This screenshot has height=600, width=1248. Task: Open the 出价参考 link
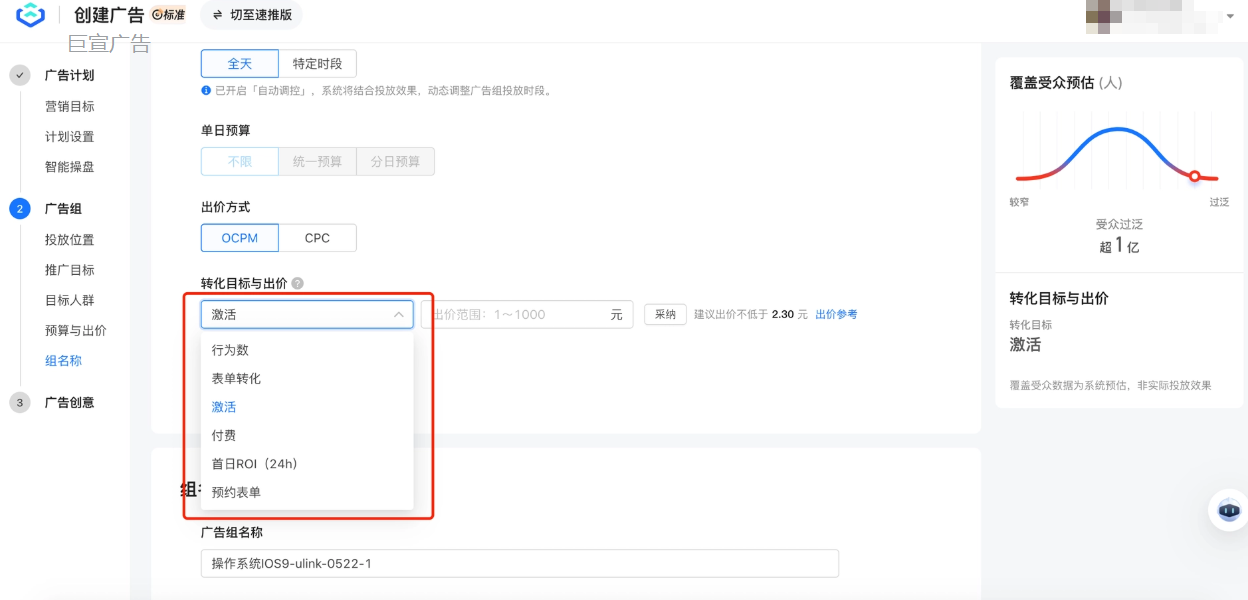coord(836,314)
